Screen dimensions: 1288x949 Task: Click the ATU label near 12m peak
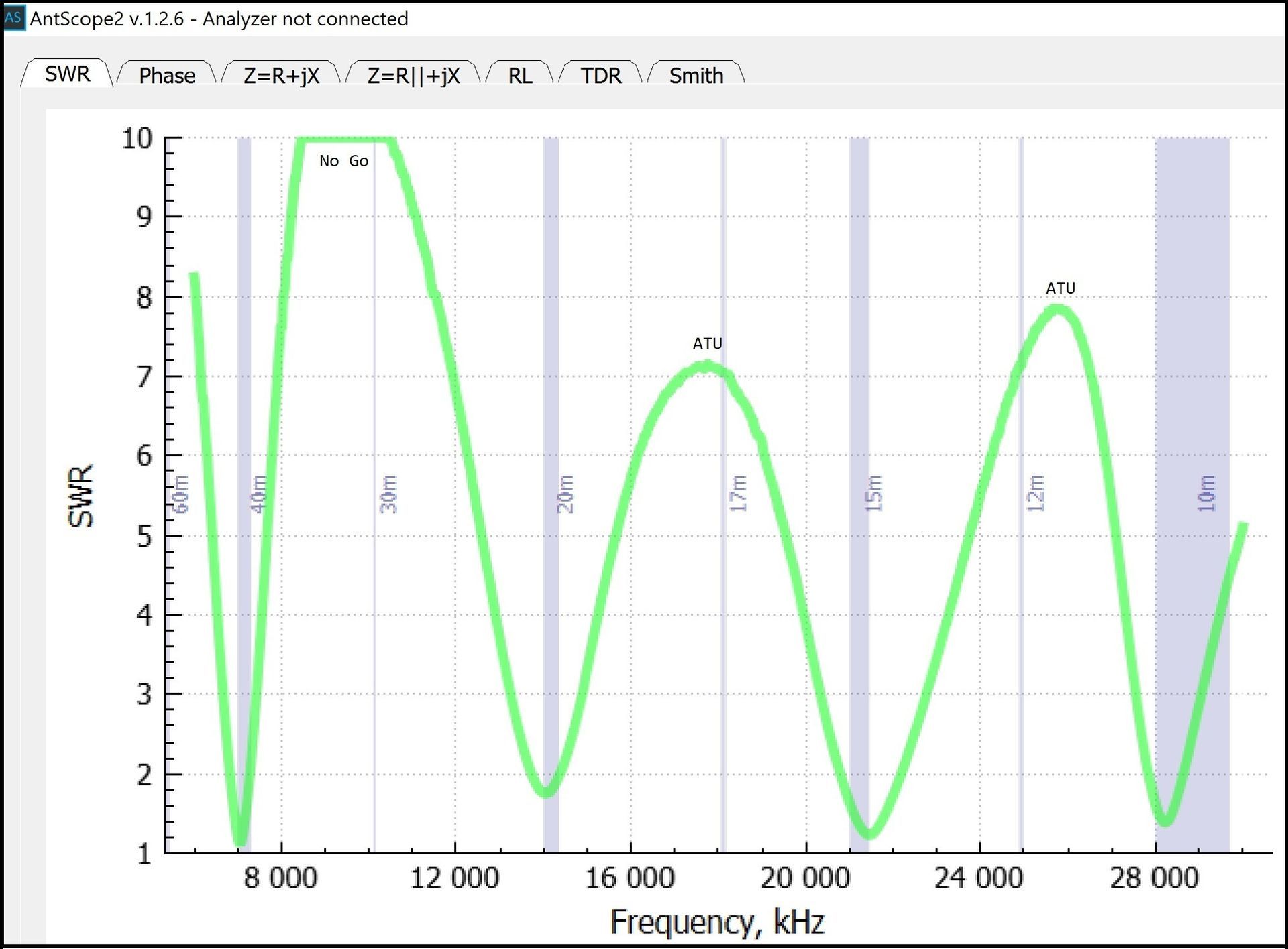pyautogui.click(x=1061, y=288)
